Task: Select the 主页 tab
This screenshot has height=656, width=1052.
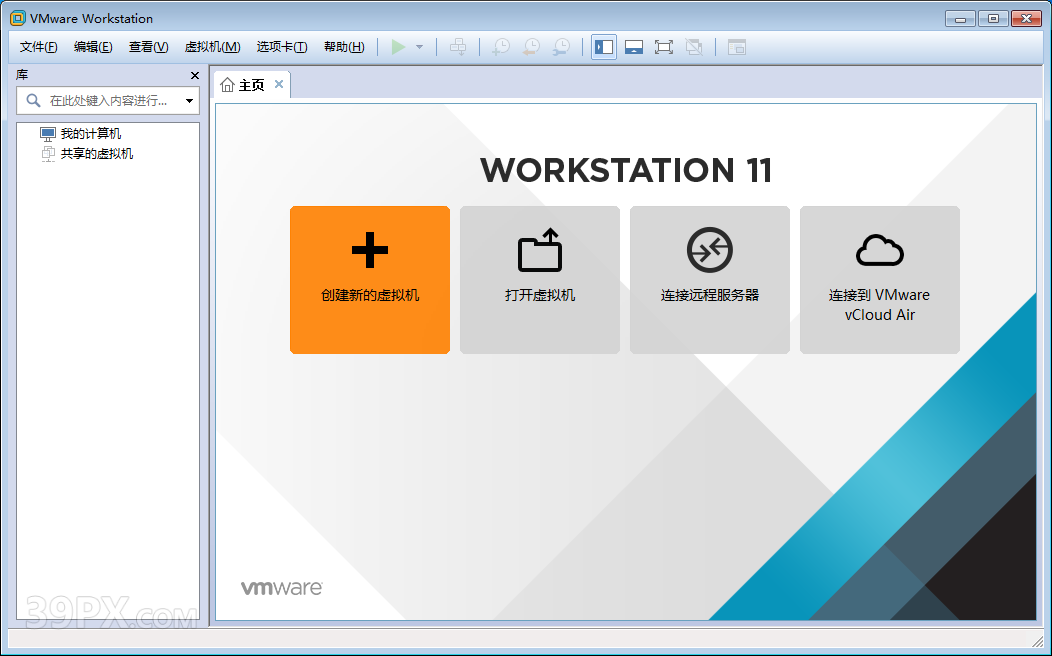Action: (x=252, y=85)
